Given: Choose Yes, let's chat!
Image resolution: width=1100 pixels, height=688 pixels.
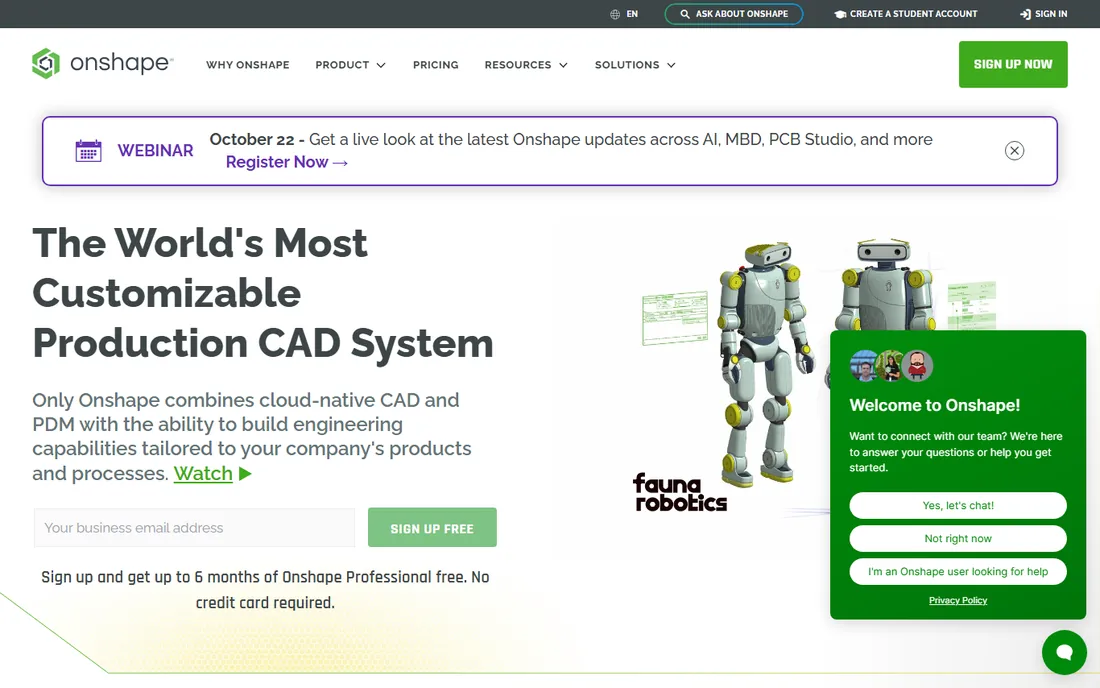Looking at the screenshot, I should (958, 506).
